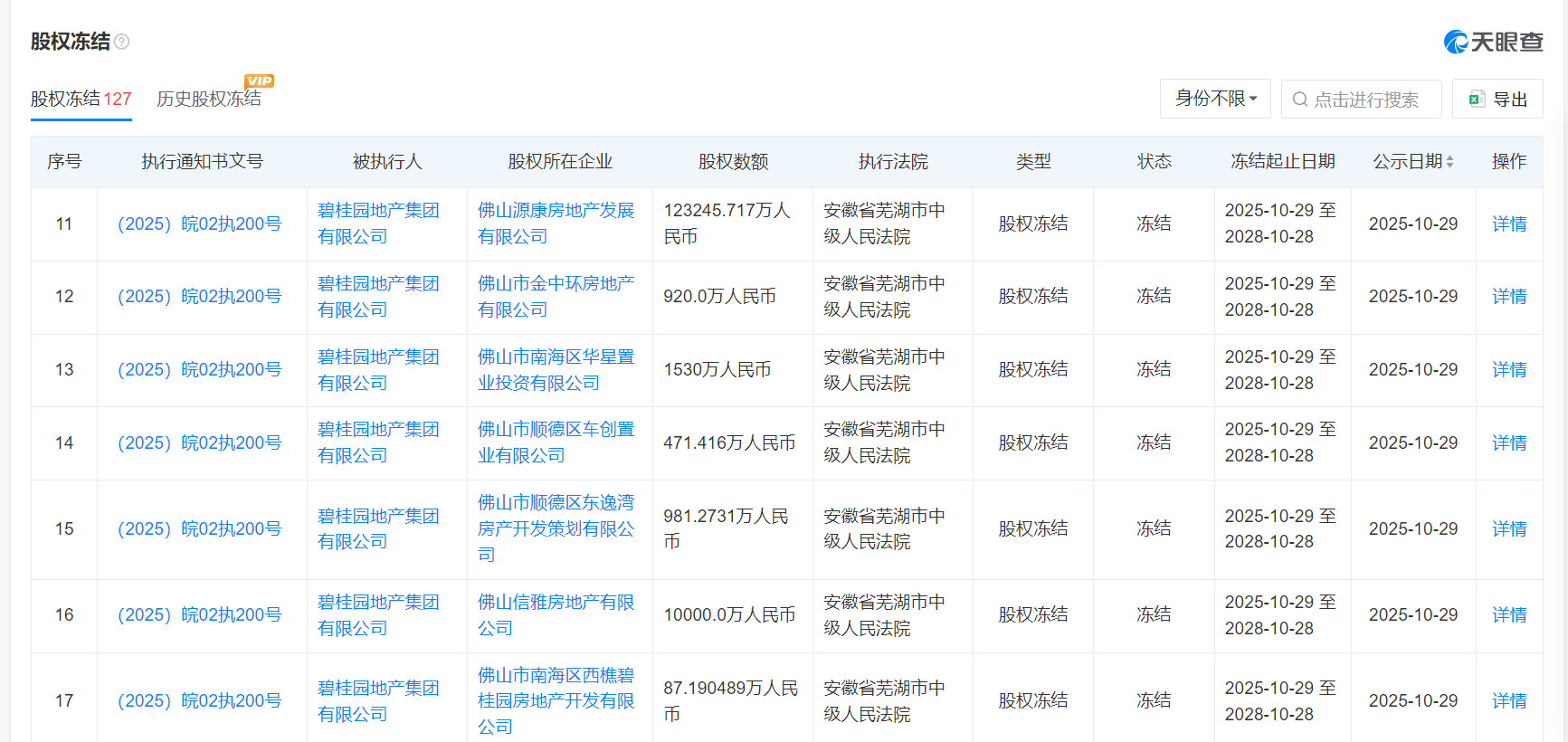Click the 执行法院 column header
Viewport: 1568px width, 742px height.
(x=893, y=162)
